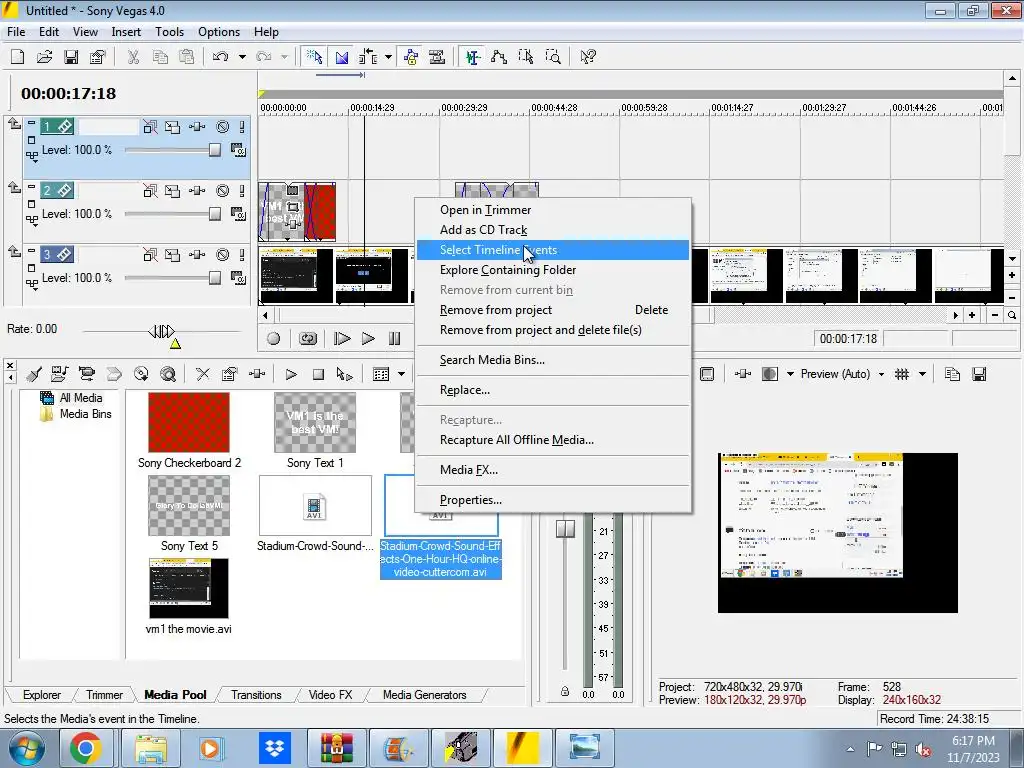
Task: Click the Search Media Bins magnifier icon
Action: coord(168,374)
